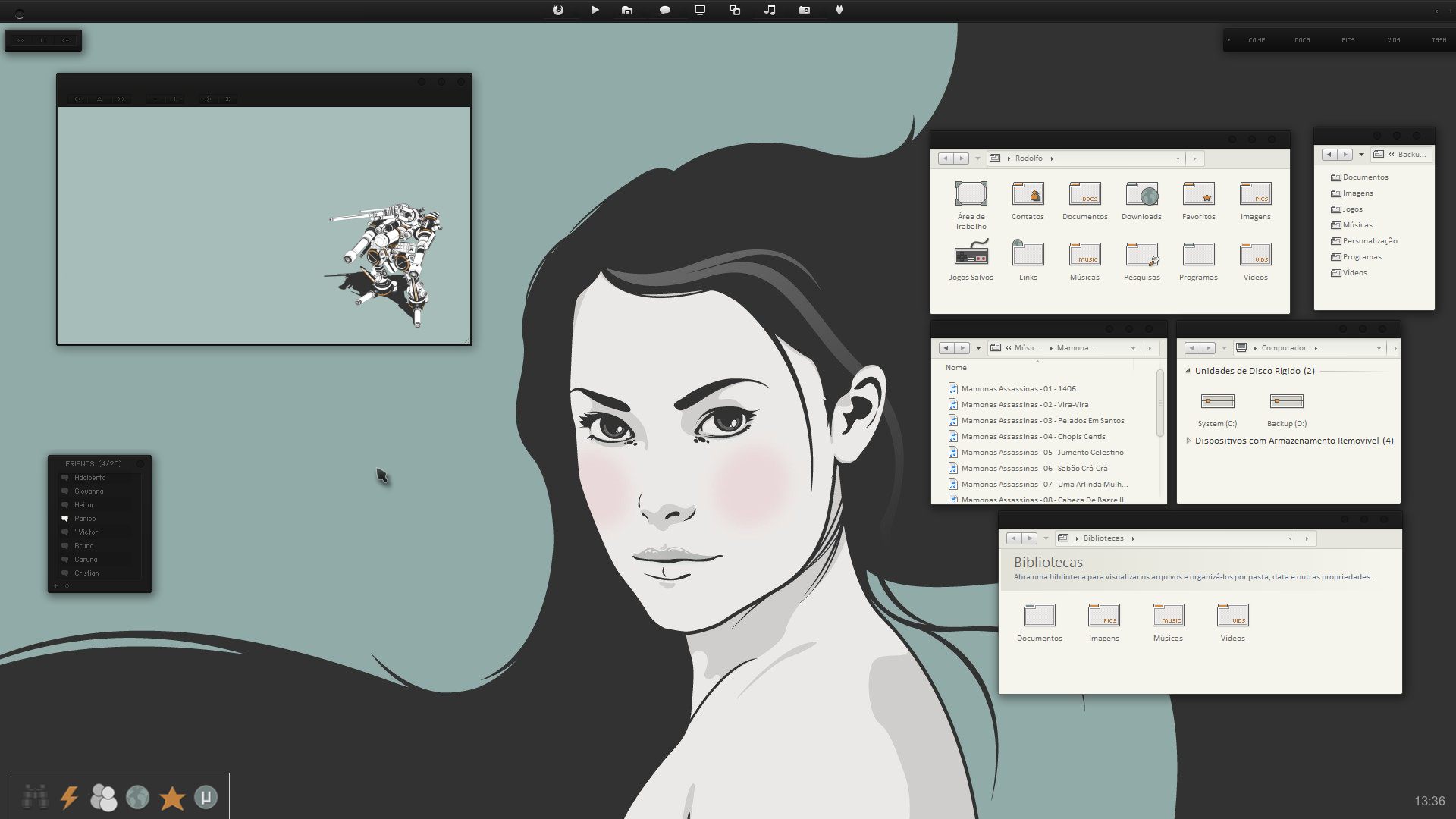Go back in the Computador window
The image size is (1456, 819).
click(1192, 348)
